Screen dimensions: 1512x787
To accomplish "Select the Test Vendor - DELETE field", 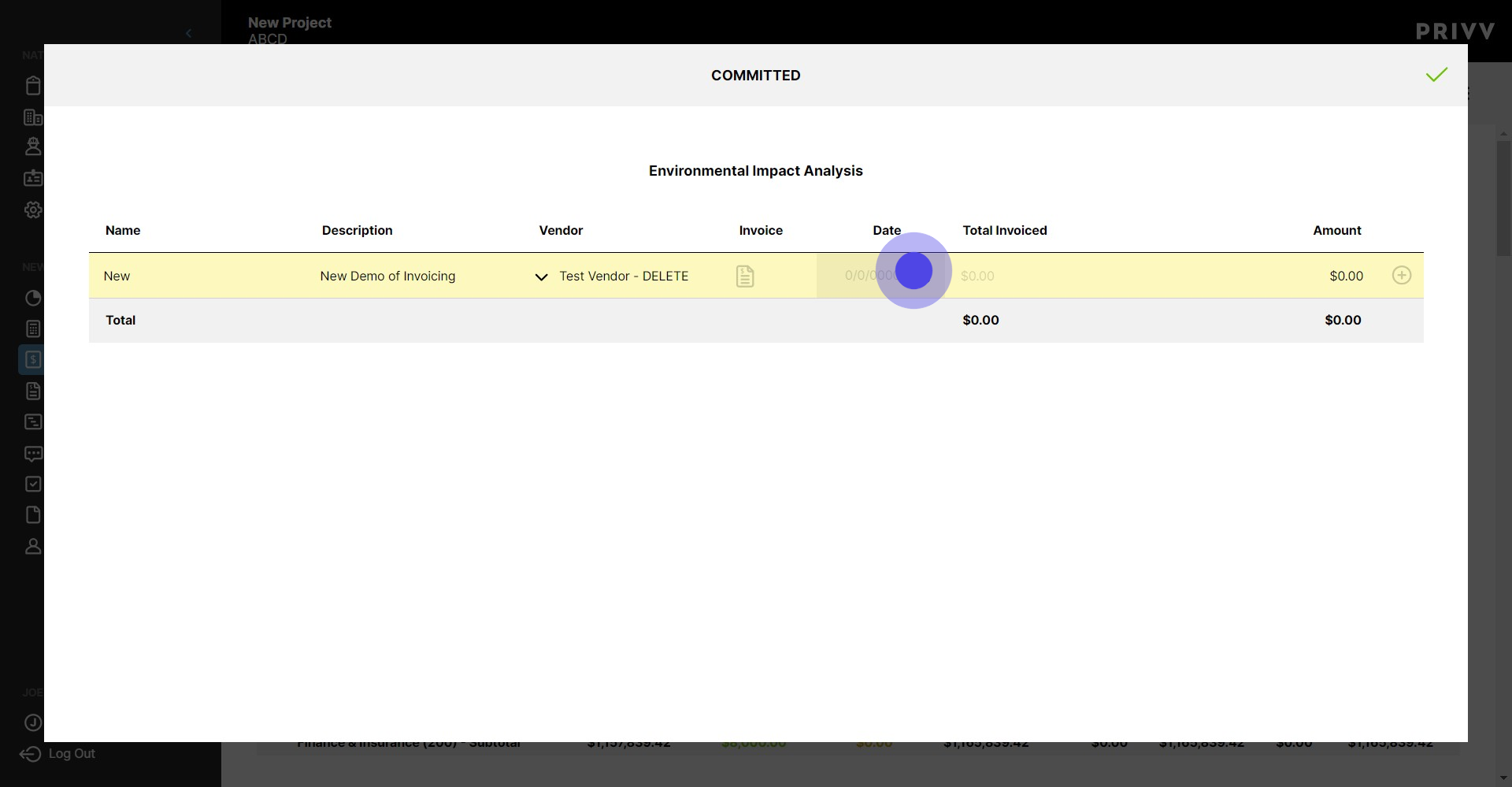I will 624,276.
